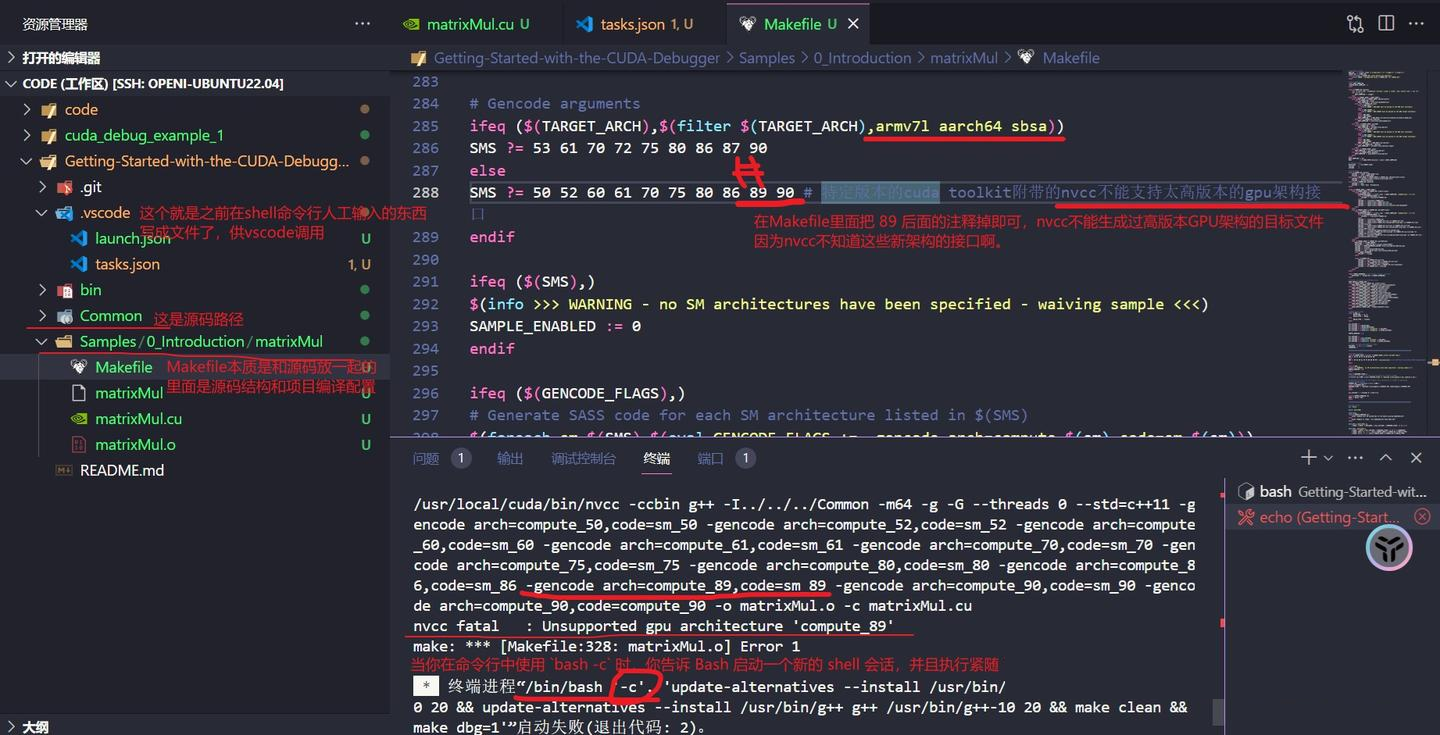Select the Makefile editor tab

coord(800,24)
